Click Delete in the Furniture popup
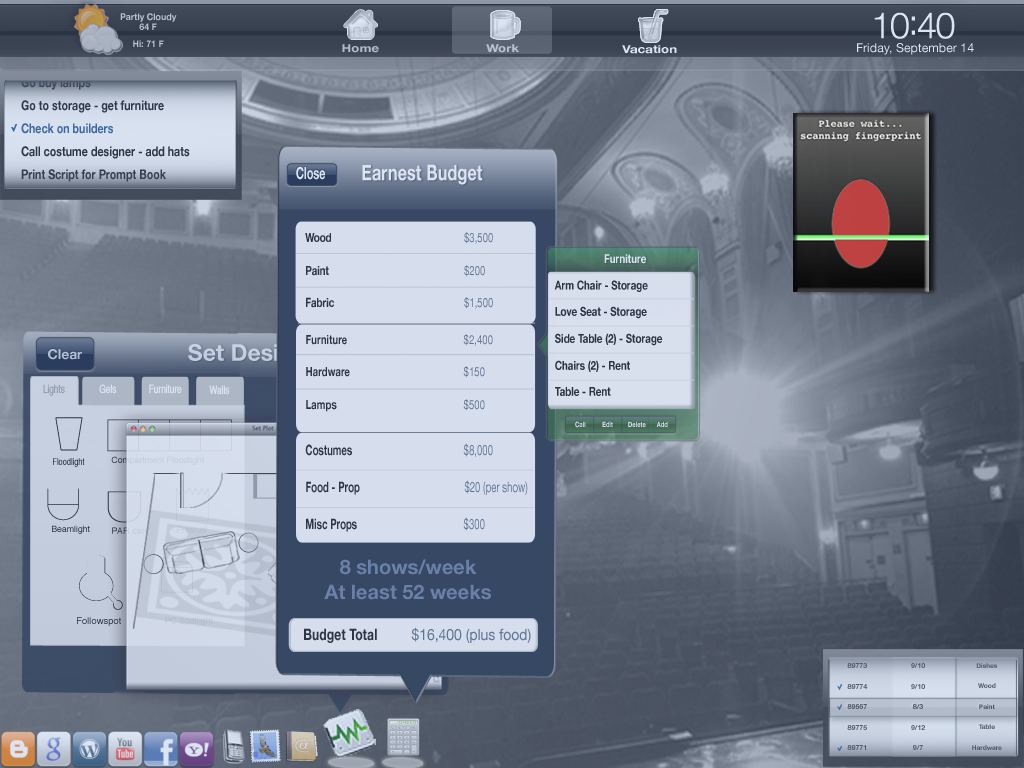Screen dimensions: 1024x768 tap(636, 424)
